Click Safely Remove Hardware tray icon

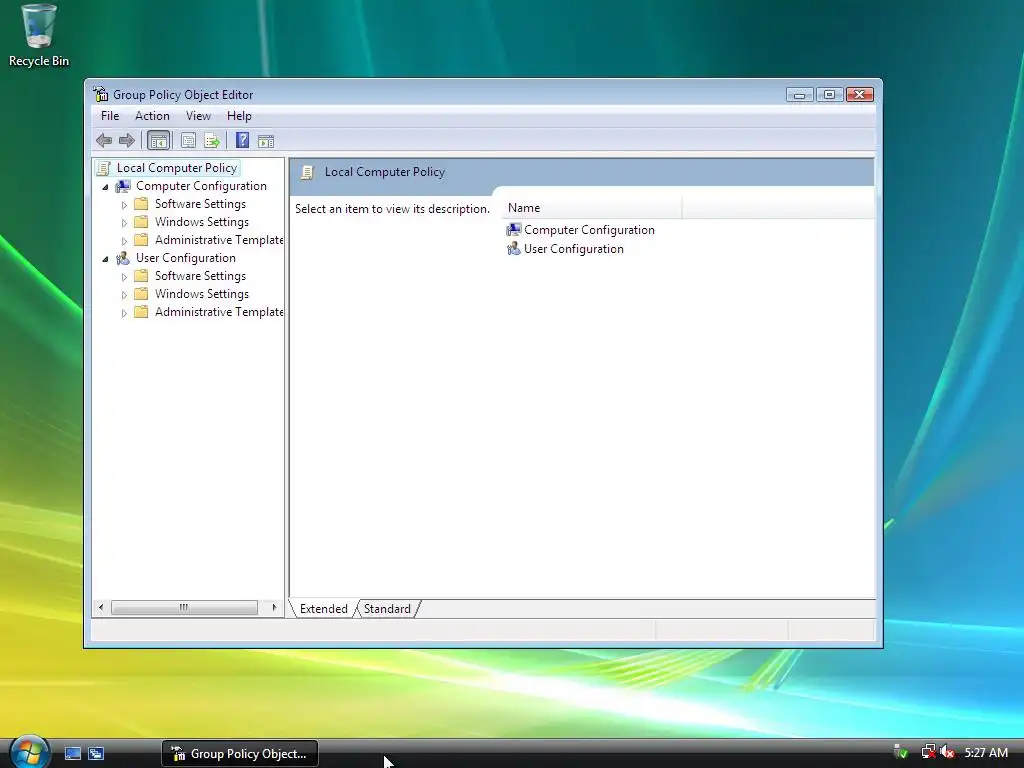[x=901, y=752]
